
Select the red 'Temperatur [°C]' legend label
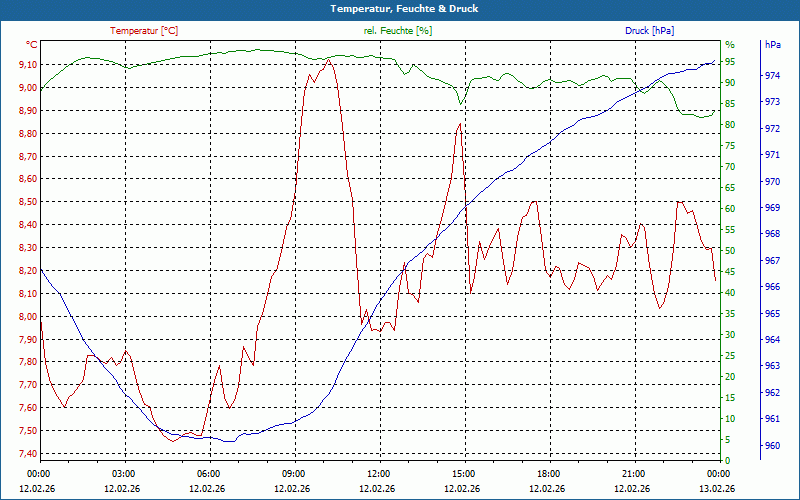pyautogui.click(x=144, y=31)
